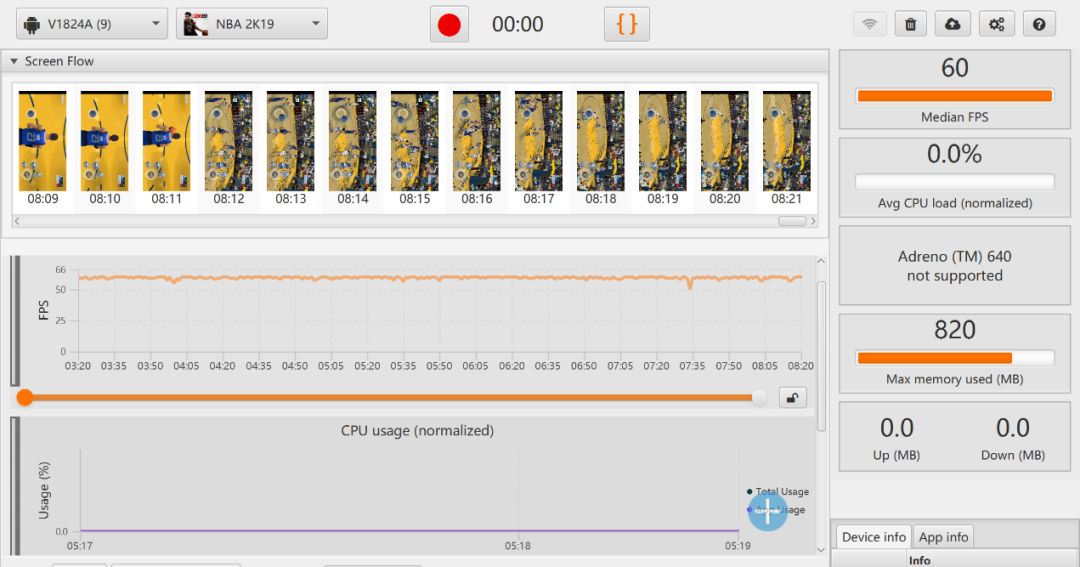Click the Info column header

pyautogui.click(x=920, y=560)
